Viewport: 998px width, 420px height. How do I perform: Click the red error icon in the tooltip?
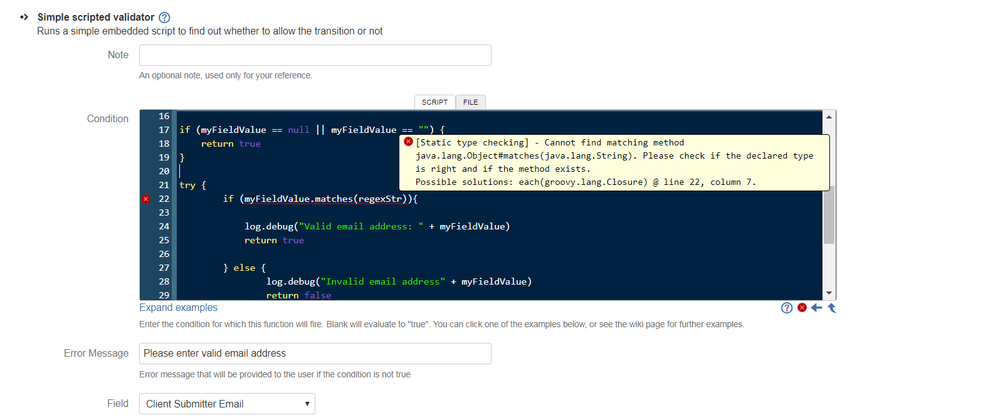(409, 142)
